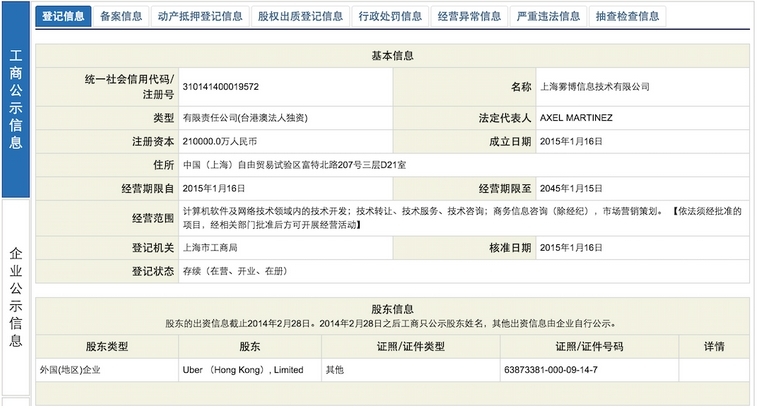Show the 严重违法信息 tab
The height and width of the screenshot is (409, 757).
click(548, 16)
